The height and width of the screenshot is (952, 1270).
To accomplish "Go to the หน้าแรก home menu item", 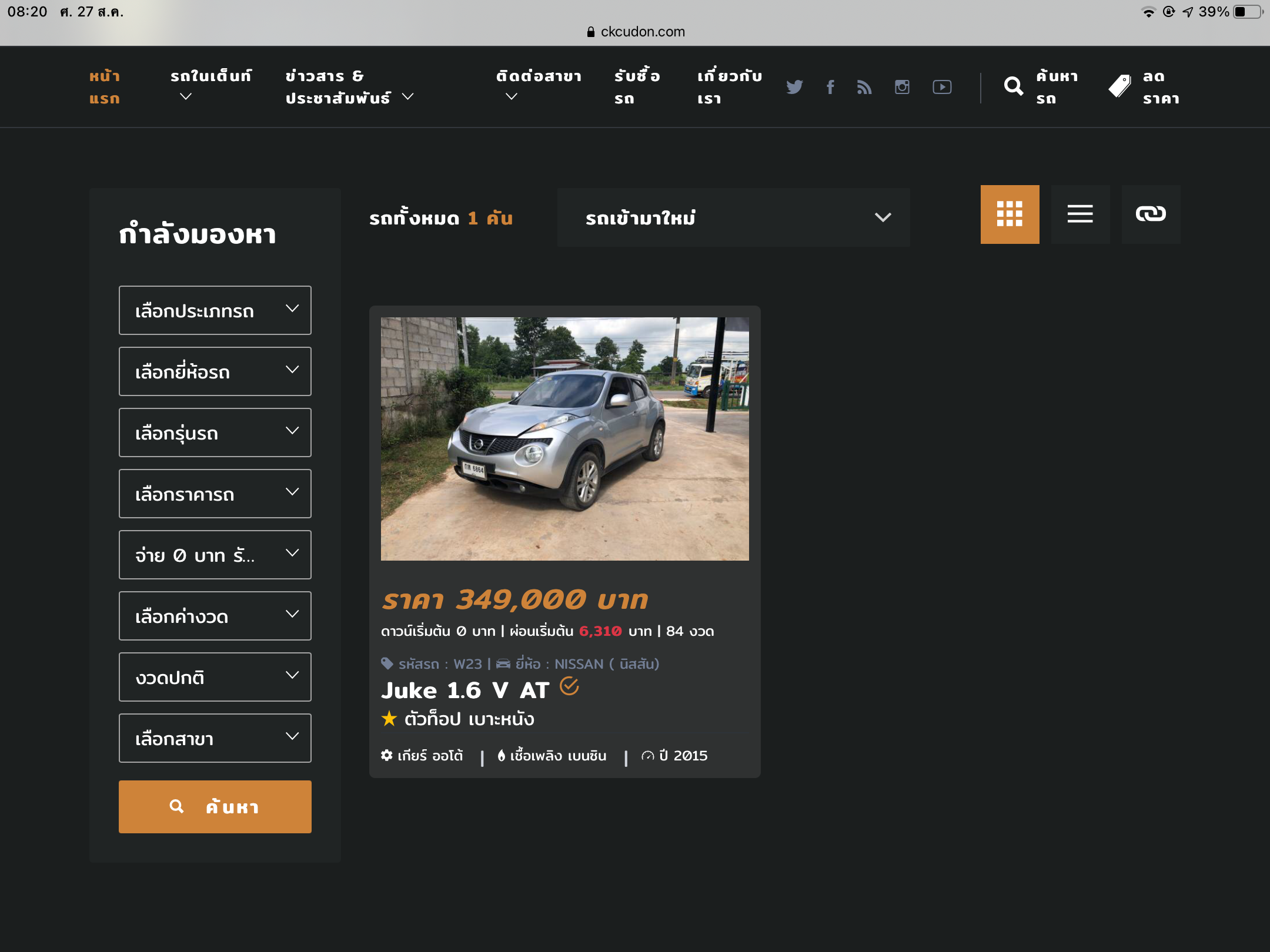I will pyautogui.click(x=105, y=87).
